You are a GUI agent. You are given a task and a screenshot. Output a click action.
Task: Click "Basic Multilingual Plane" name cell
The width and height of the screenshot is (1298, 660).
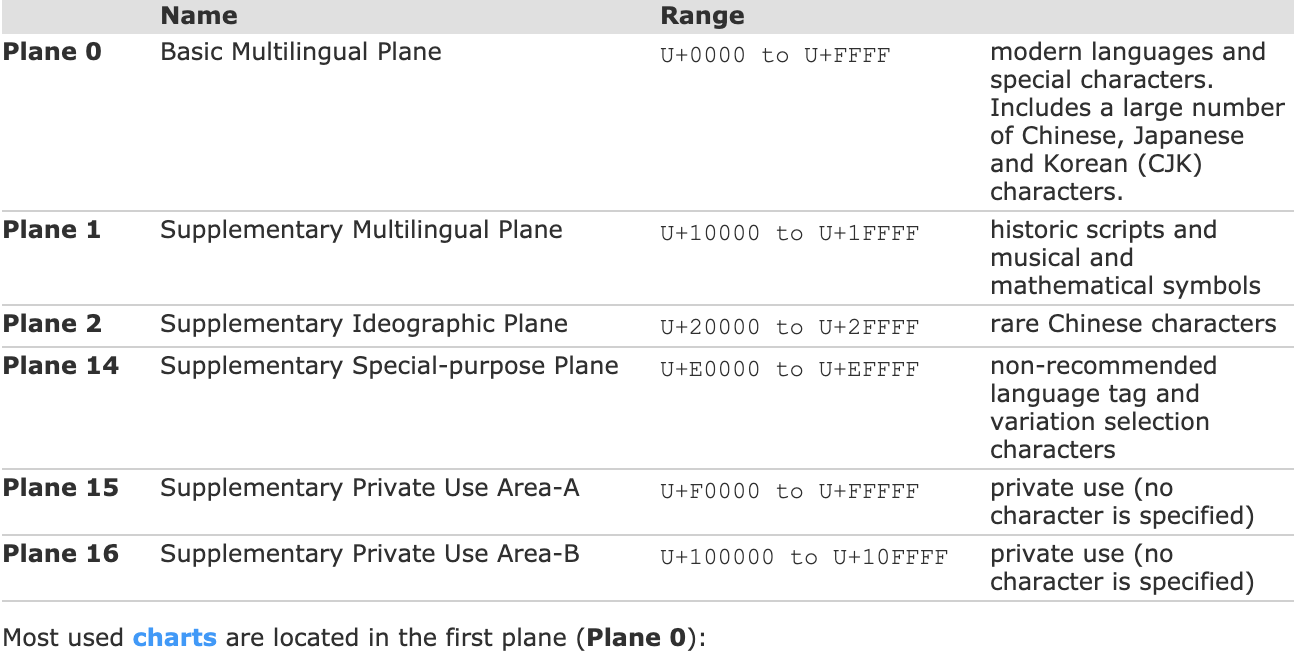300,52
